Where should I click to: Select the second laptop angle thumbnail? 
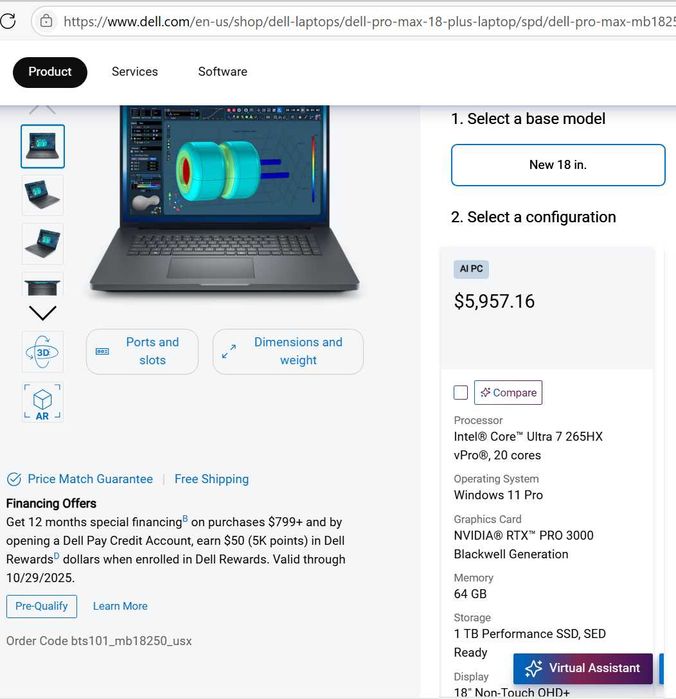pyautogui.click(x=42, y=195)
